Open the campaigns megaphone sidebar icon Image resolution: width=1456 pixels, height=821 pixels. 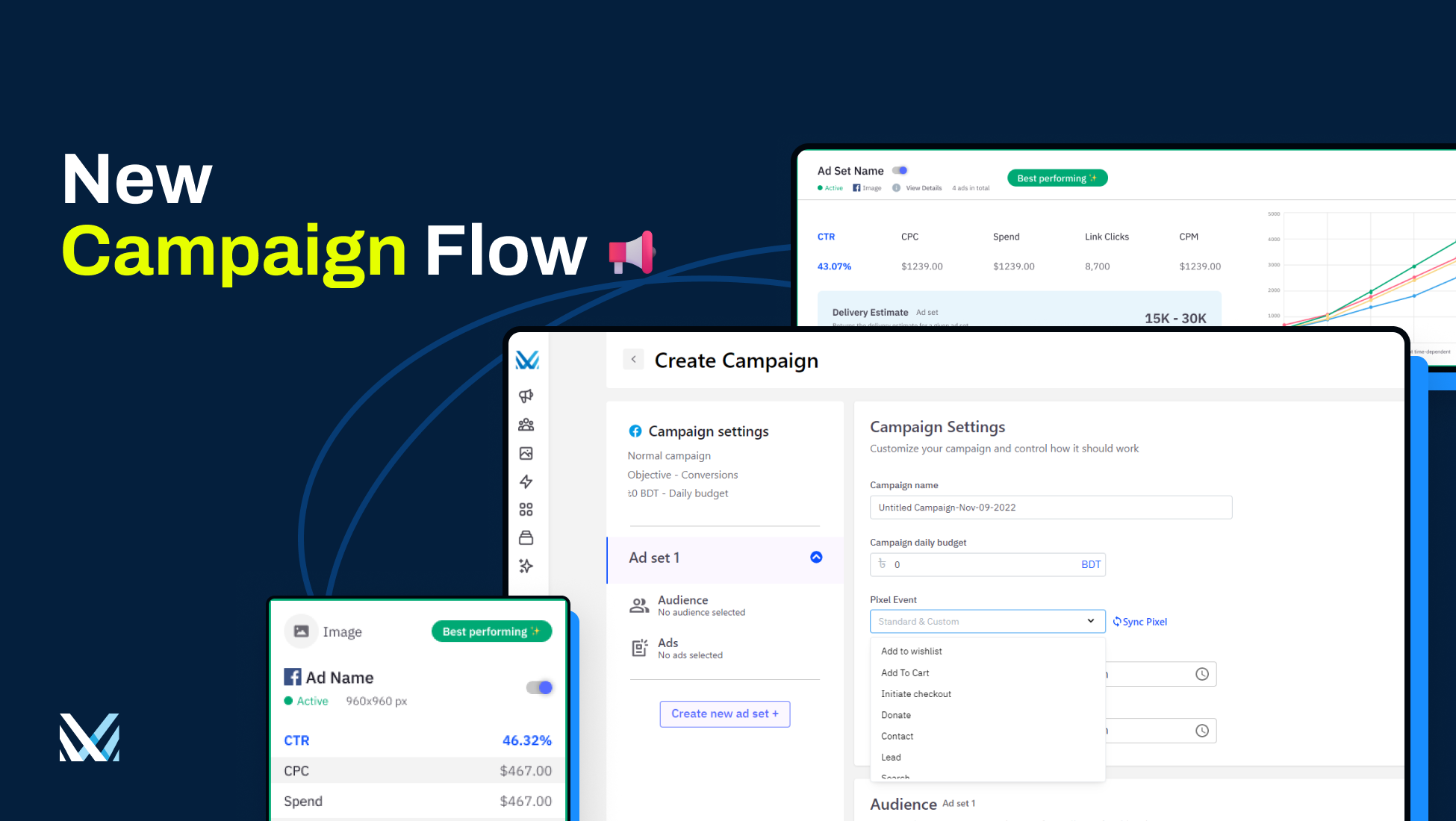coord(526,396)
